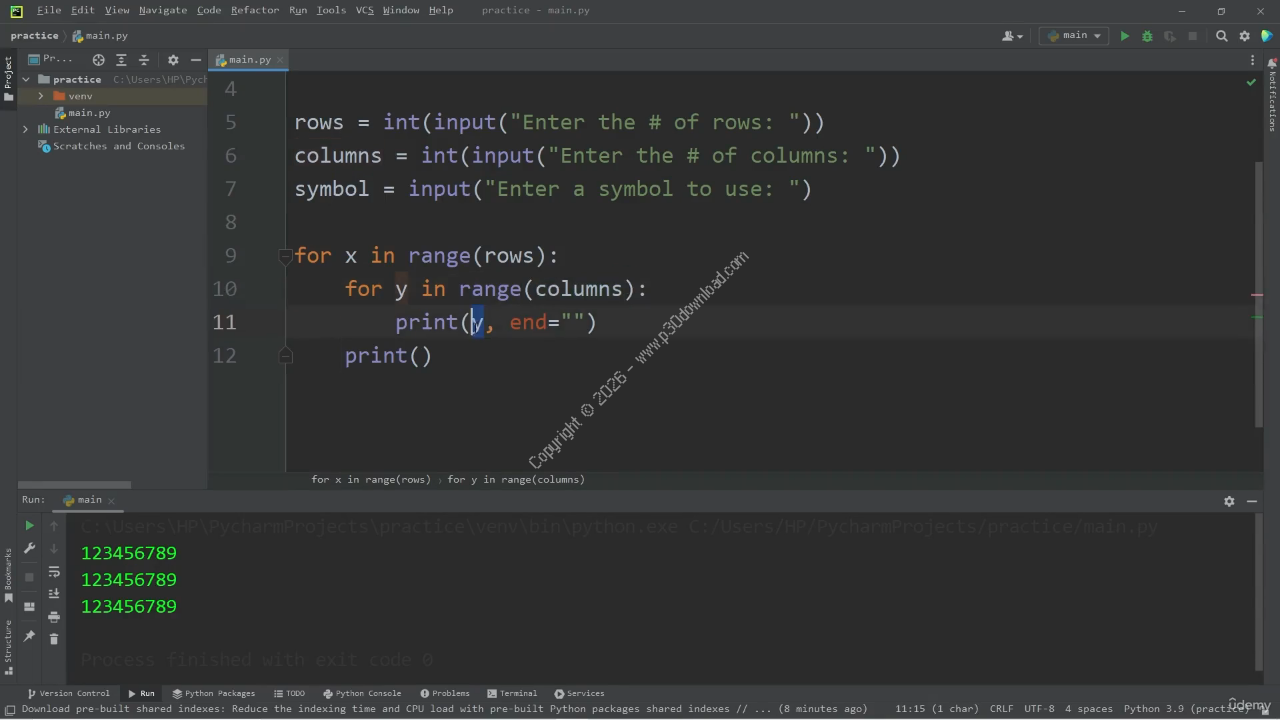Start debugging with the green bug icon
Screen dimensions: 1280x720
[1147, 36]
